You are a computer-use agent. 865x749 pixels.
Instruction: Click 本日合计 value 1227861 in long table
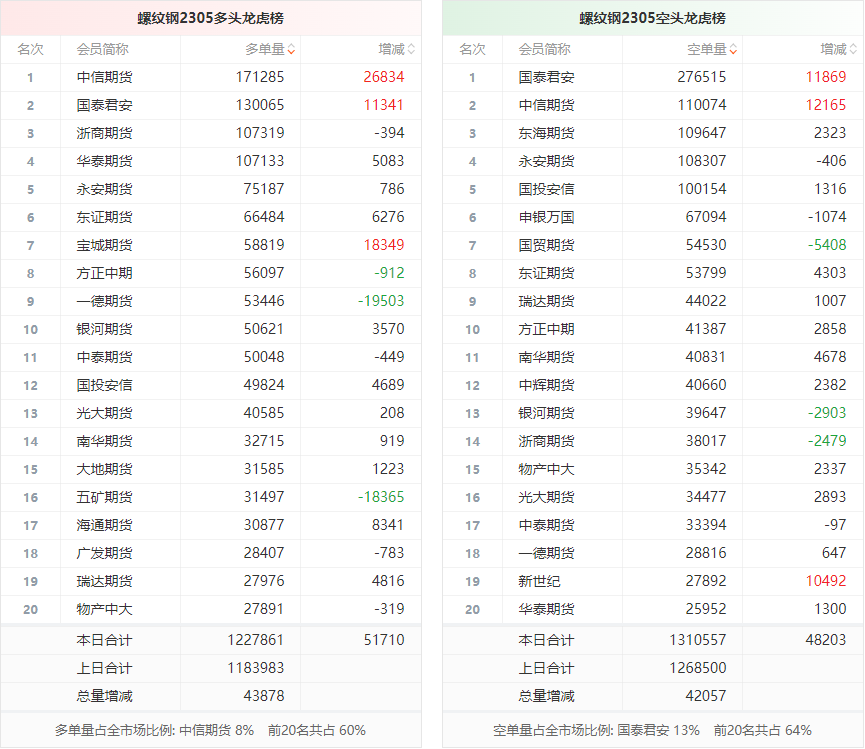coord(257,641)
